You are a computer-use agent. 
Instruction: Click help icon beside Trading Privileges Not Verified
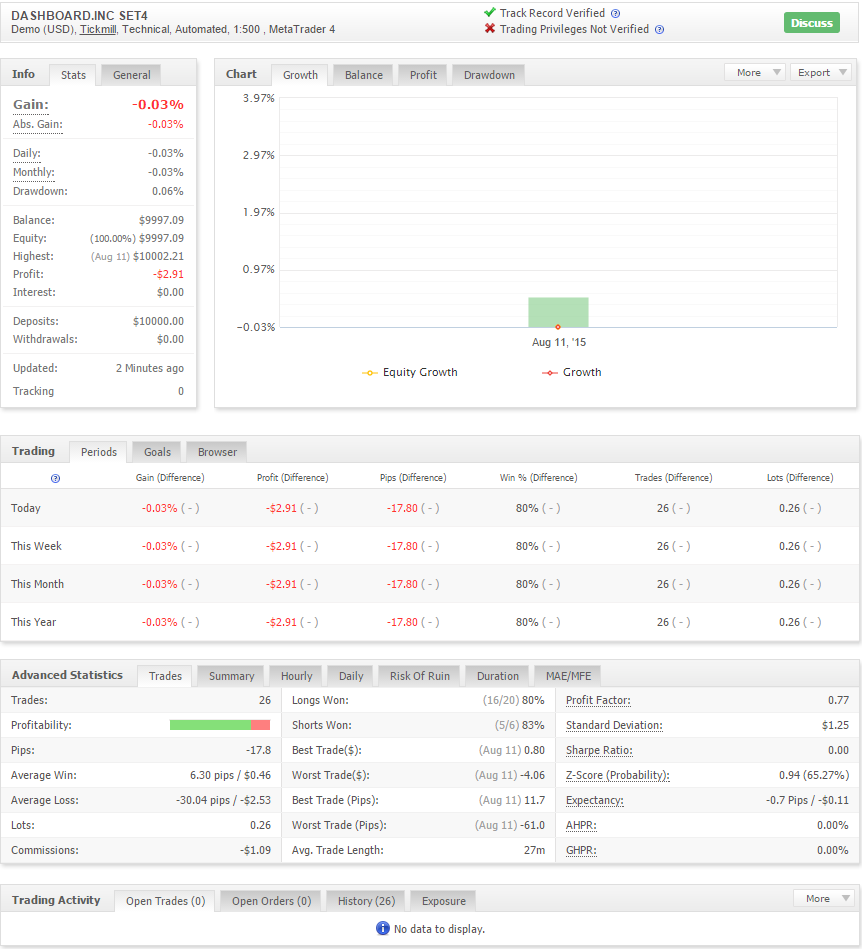[659, 30]
